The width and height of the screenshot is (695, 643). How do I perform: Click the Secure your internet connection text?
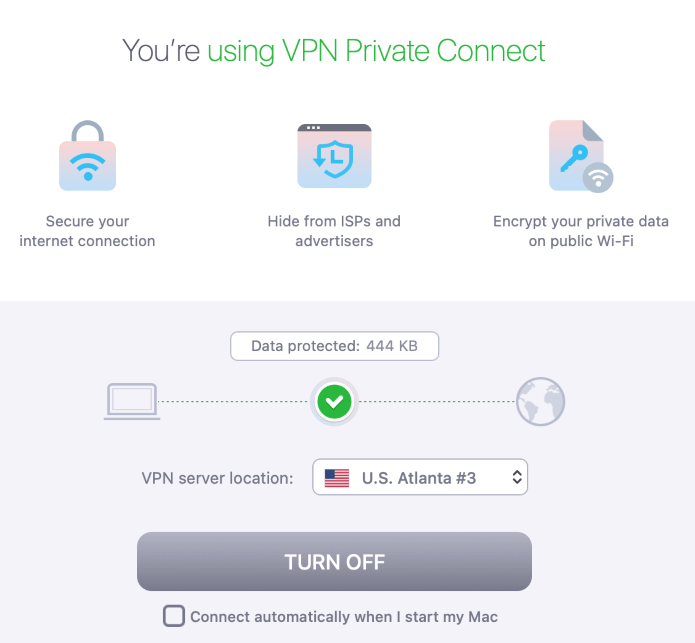coord(87,231)
